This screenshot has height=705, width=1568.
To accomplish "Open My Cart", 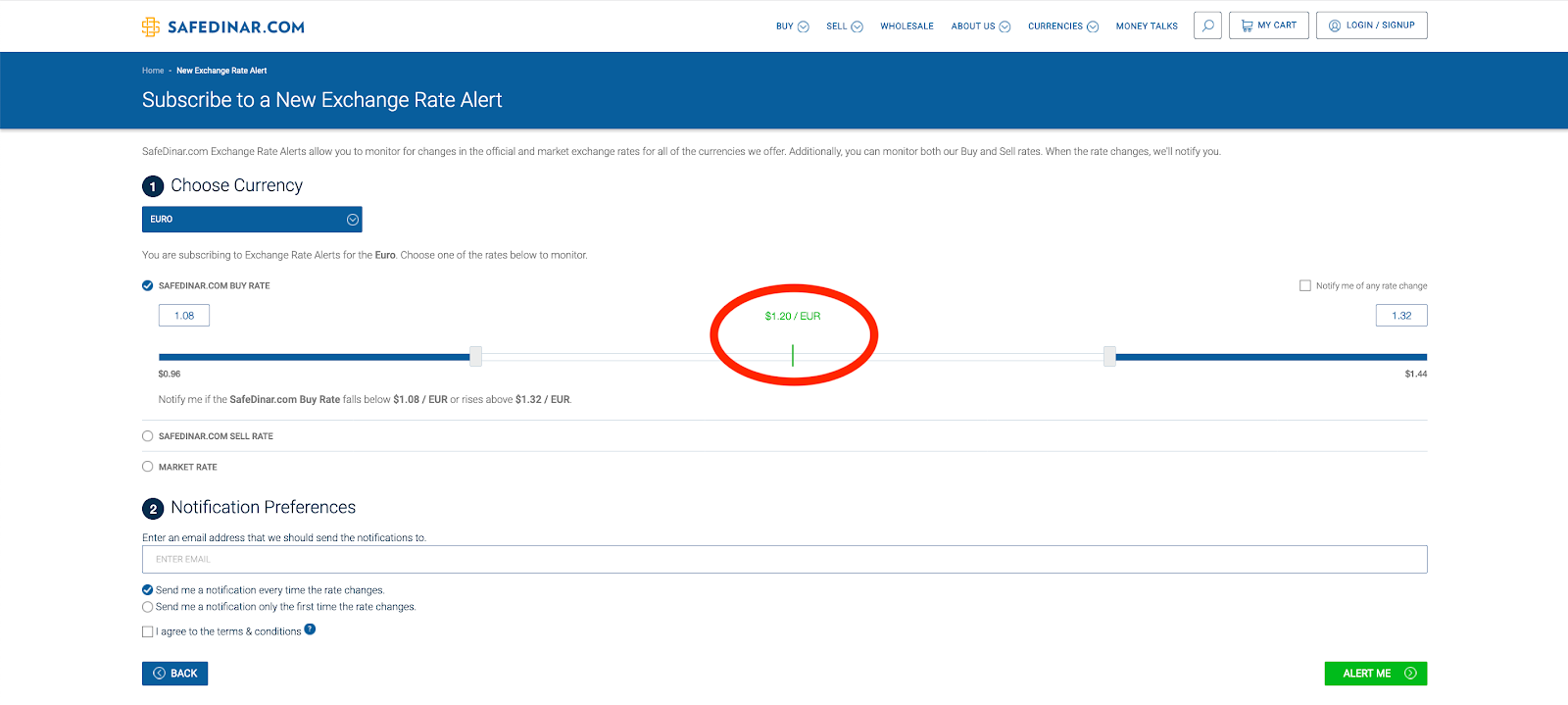I will coord(1269,25).
